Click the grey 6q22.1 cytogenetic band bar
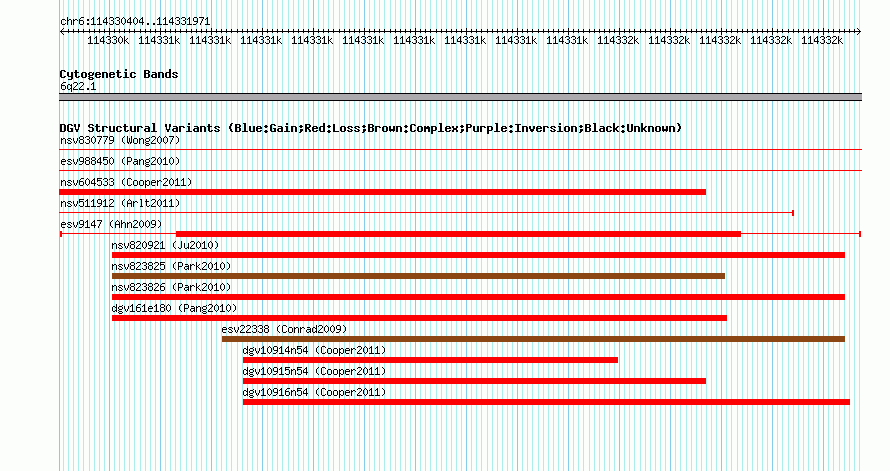890x471 pixels. (460, 97)
